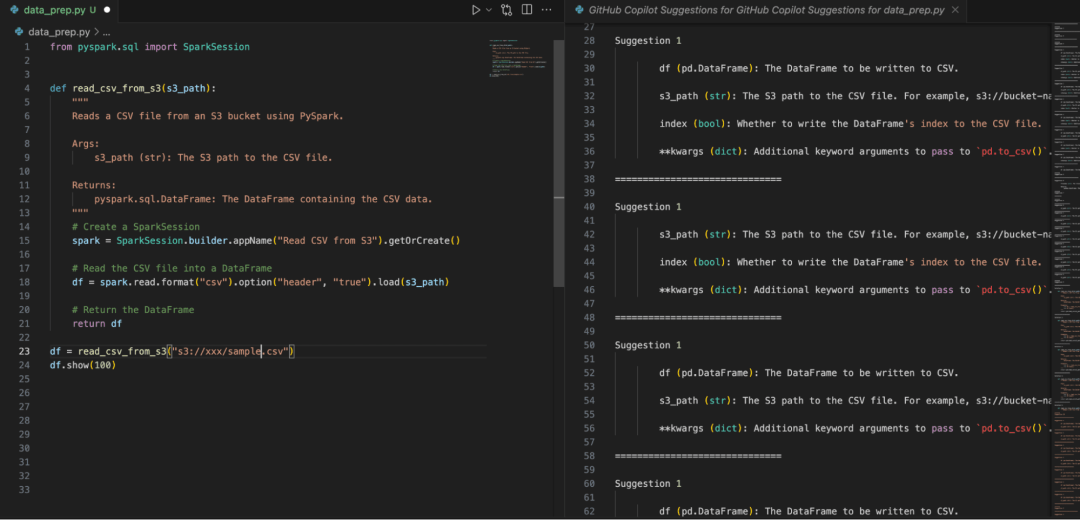Viewport: 1080px width, 520px height.
Task: Open the run options dropdown chevron
Action: click(489, 10)
